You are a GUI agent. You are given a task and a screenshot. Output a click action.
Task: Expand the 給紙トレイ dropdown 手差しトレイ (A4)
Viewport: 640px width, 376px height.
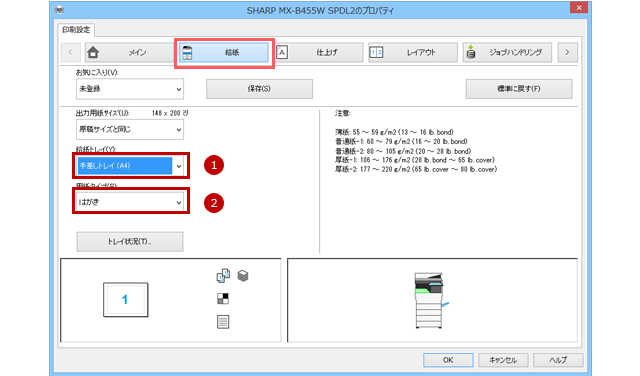[131, 166]
